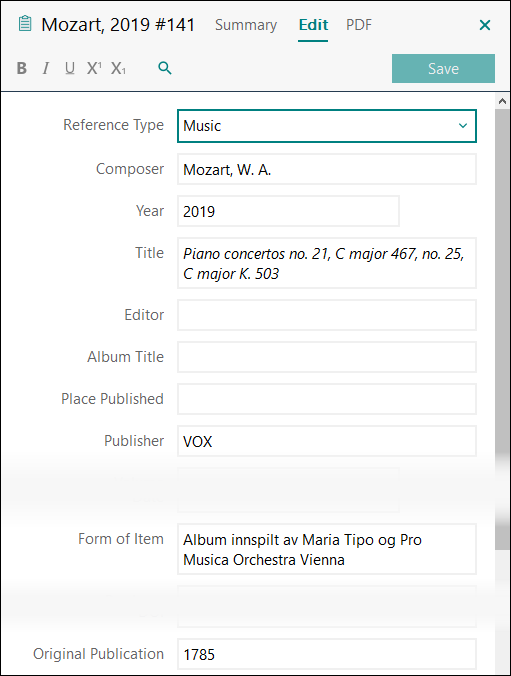This screenshot has height=676, width=511.
Task: Click the scrollbar up arrow
Action: [x=502, y=101]
